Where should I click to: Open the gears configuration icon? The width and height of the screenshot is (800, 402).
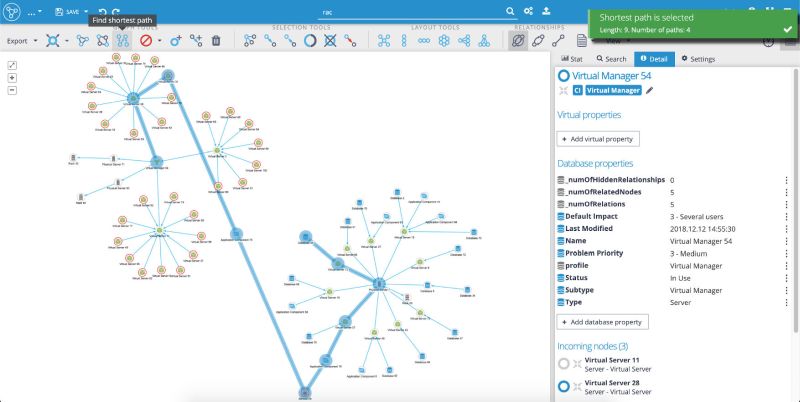tap(528, 11)
